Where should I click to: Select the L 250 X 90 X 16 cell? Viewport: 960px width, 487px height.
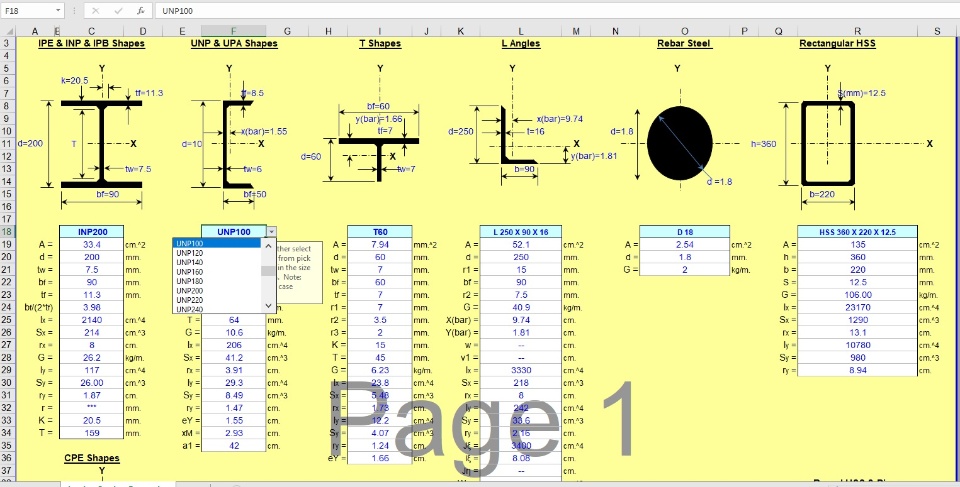[521, 232]
